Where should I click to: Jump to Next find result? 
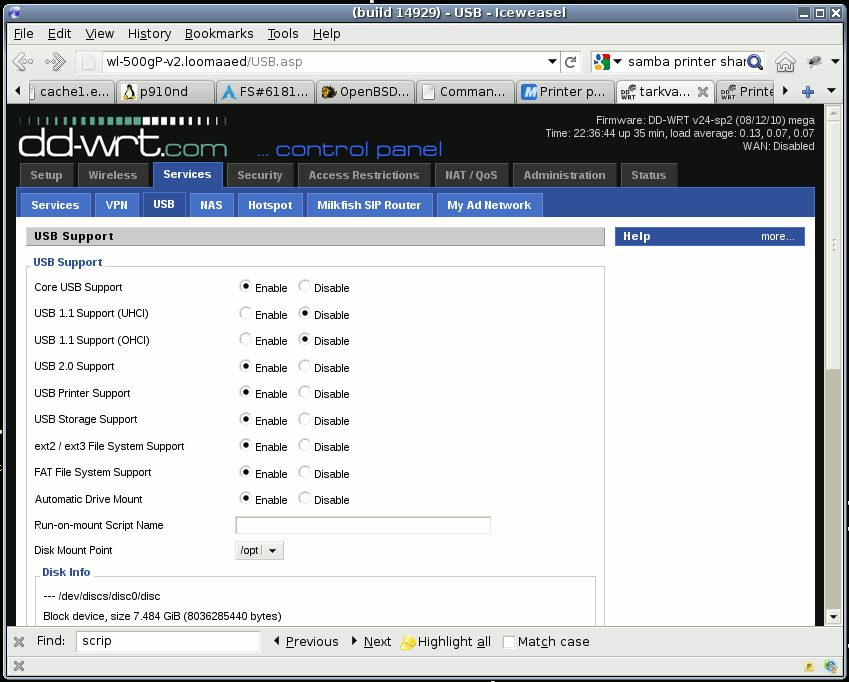pyautogui.click(x=371, y=641)
